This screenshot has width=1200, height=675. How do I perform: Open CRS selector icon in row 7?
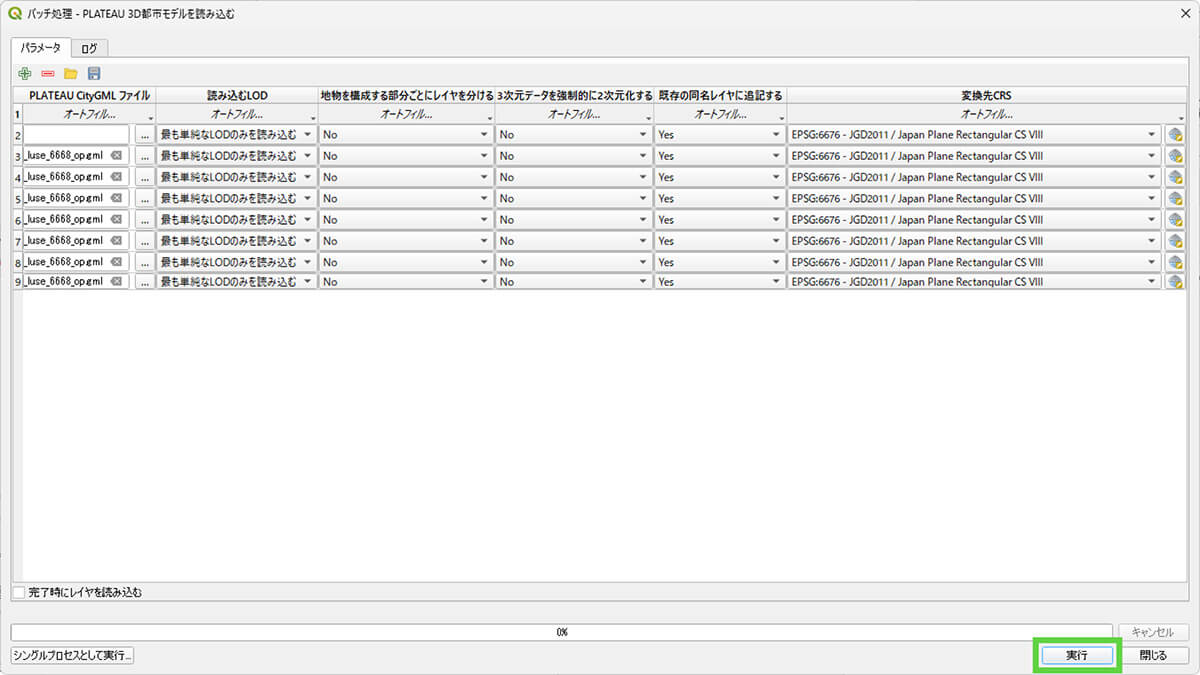1175,240
